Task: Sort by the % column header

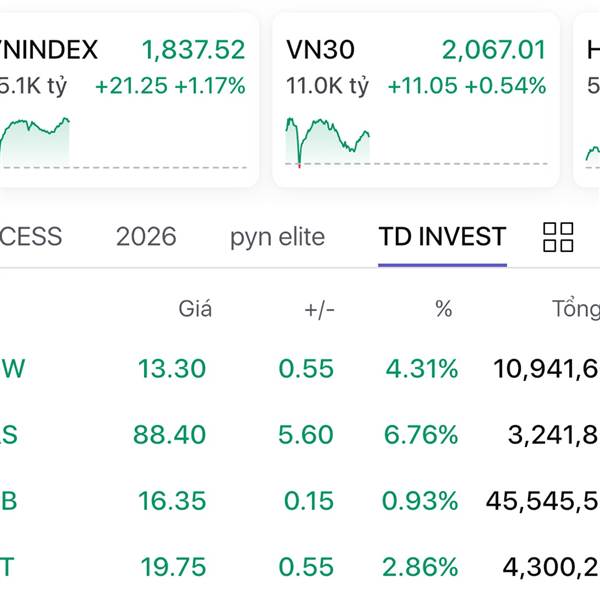Action: click(443, 309)
